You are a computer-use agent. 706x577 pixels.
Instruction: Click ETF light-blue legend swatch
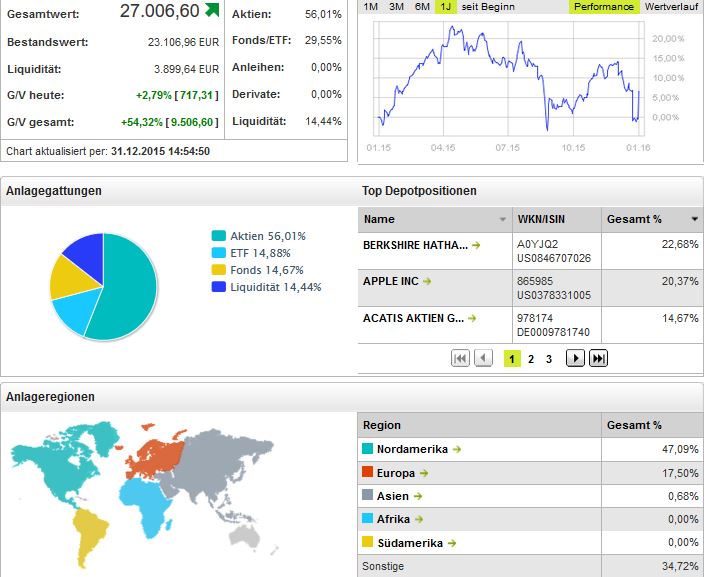pos(218,253)
